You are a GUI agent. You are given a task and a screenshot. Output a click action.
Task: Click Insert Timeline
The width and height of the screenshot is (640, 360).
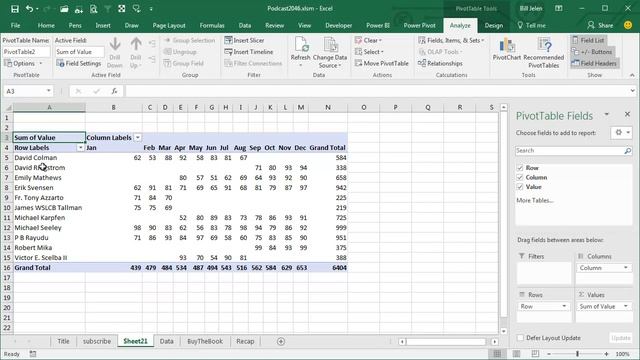249,52
